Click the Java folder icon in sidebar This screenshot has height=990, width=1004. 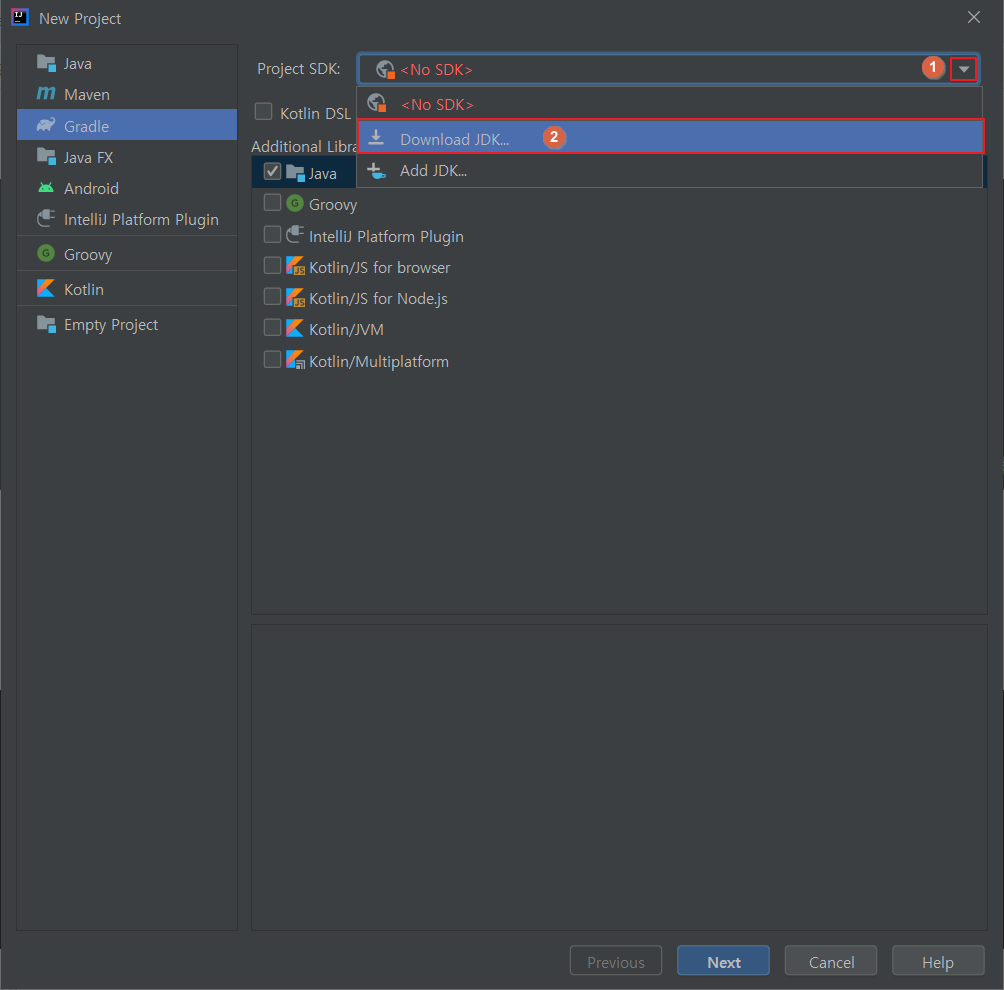coord(46,63)
